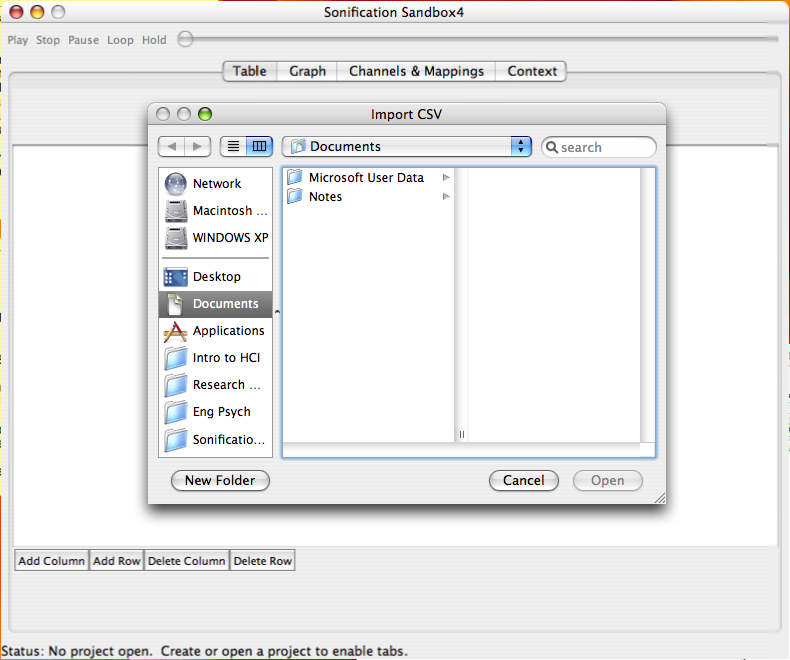The image size is (790, 660).
Task: Expand the Notes folder arrow
Action: pos(446,196)
